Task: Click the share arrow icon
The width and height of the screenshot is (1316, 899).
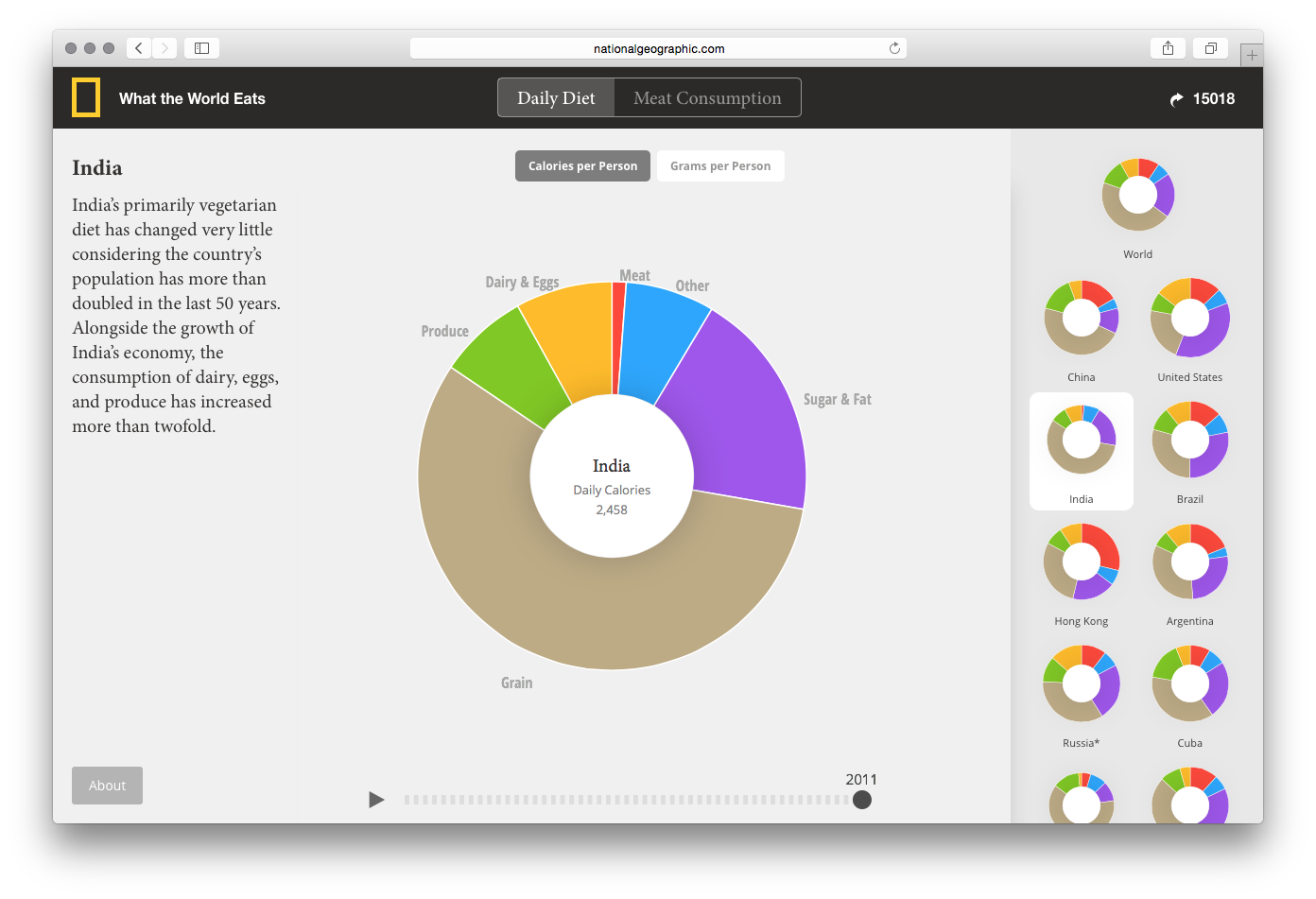Action: pyautogui.click(x=1176, y=99)
